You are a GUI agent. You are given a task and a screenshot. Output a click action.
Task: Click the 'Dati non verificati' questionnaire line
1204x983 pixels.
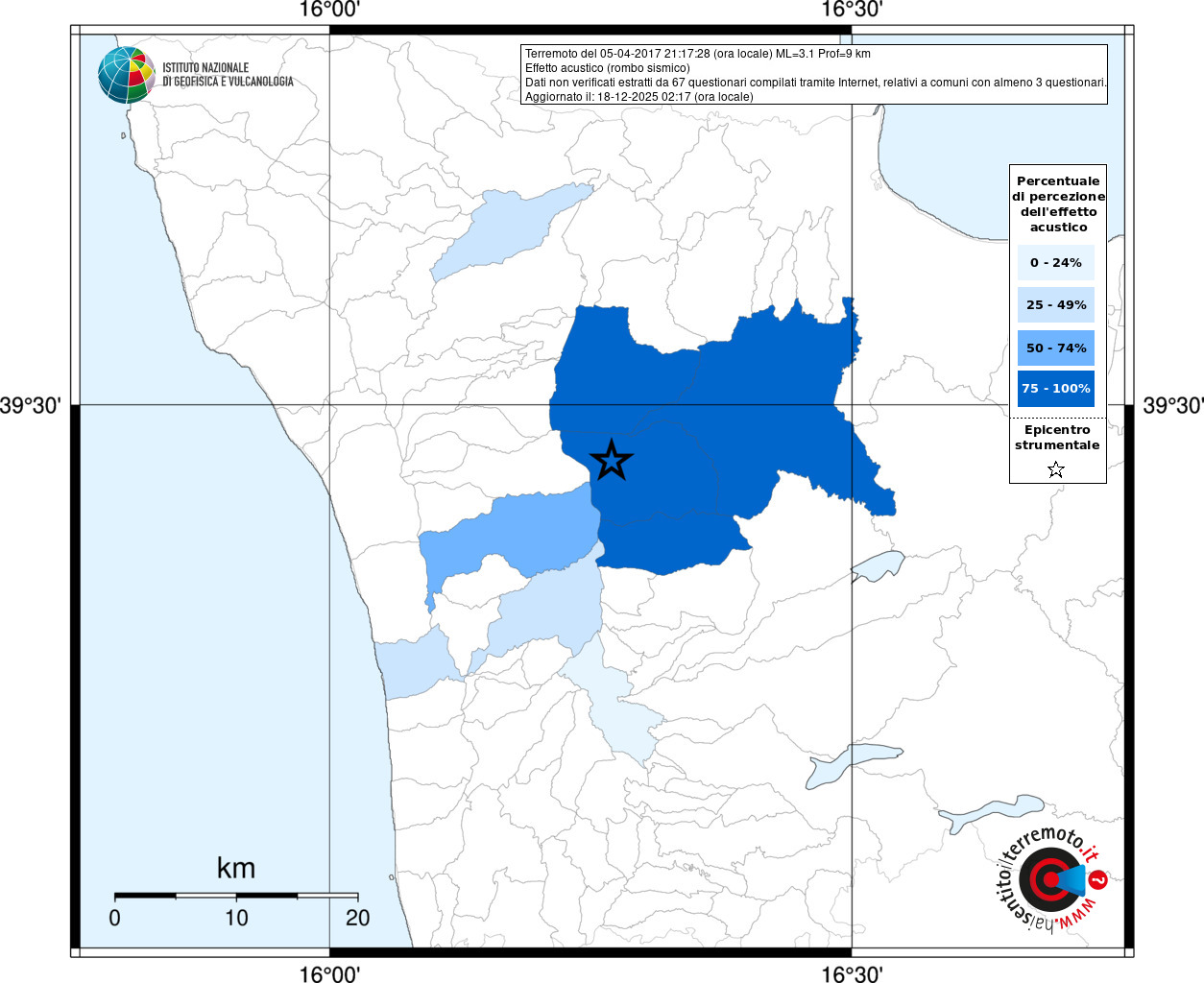[x=815, y=83]
